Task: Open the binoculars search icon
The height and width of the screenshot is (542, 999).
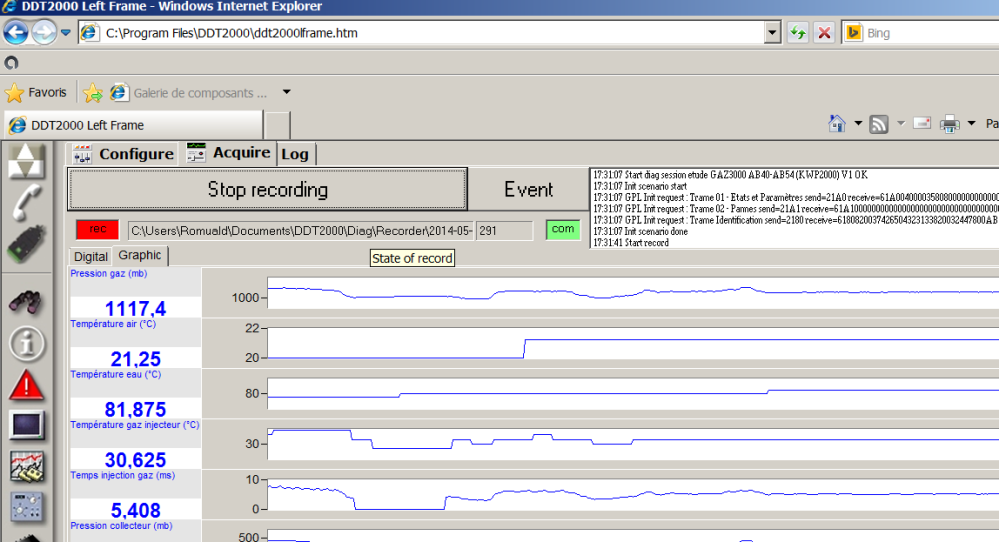Action: (x=27, y=301)
